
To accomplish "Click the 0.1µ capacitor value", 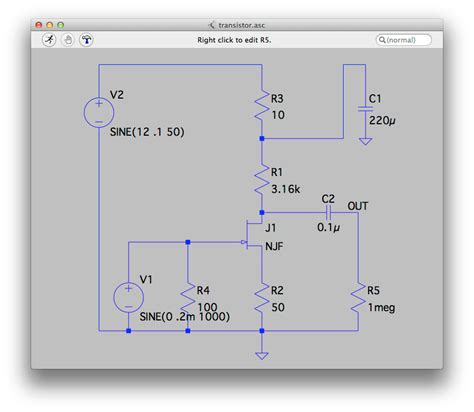I will pos(329,228).
